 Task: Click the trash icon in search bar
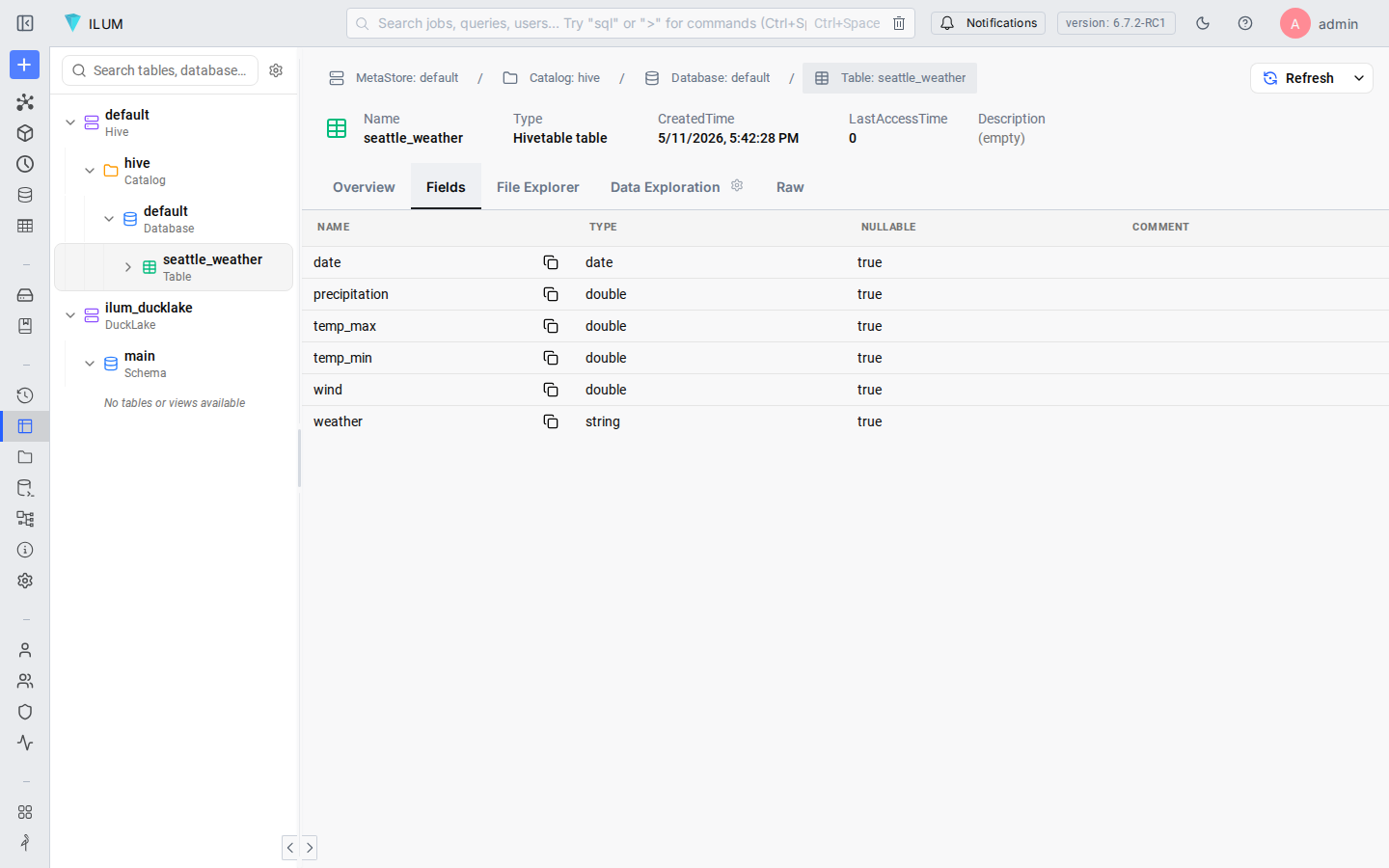click(x=899, y=23)
